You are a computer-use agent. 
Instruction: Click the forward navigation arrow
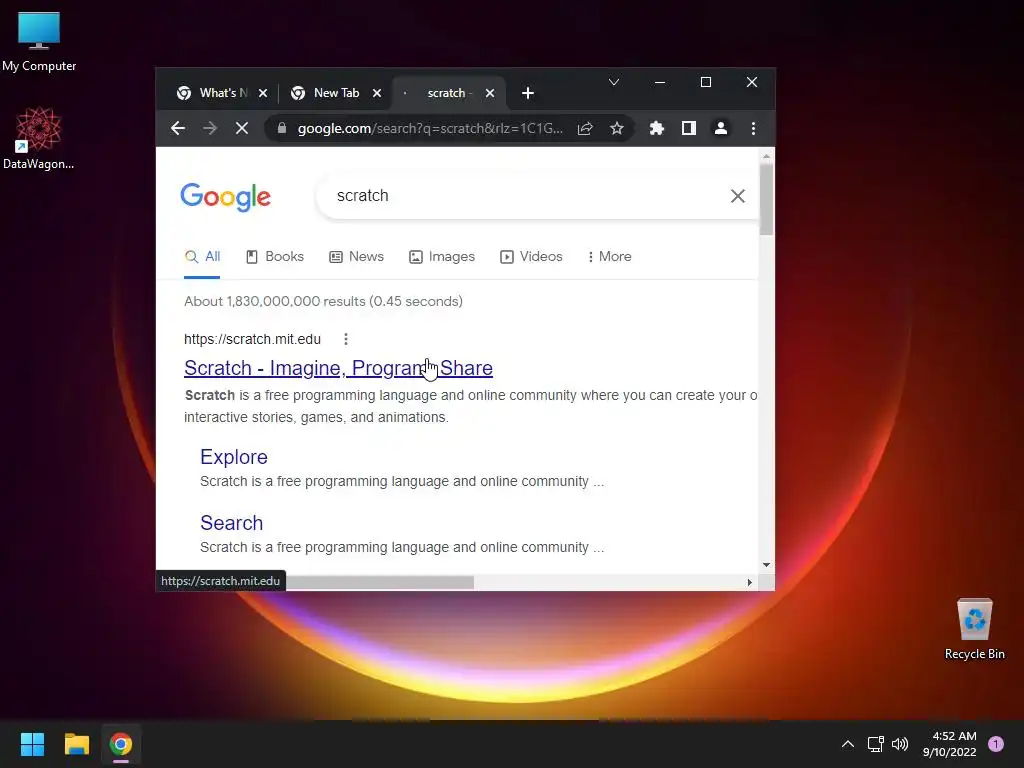(x=210, y=128)
